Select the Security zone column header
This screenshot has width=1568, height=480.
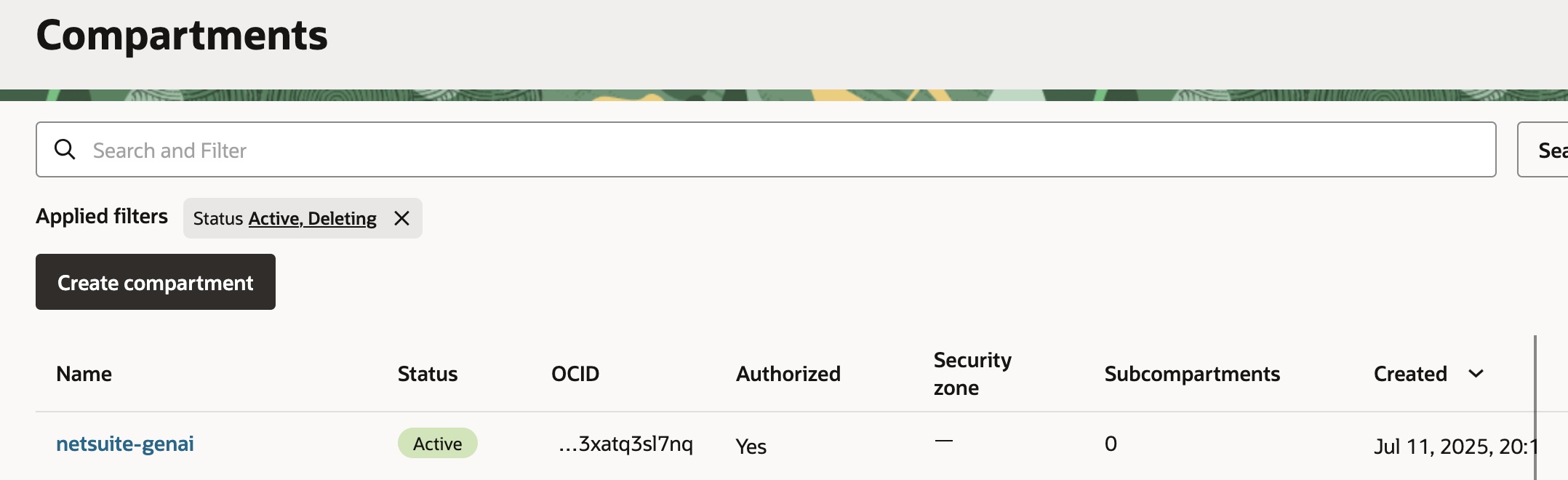click(972, 374)
